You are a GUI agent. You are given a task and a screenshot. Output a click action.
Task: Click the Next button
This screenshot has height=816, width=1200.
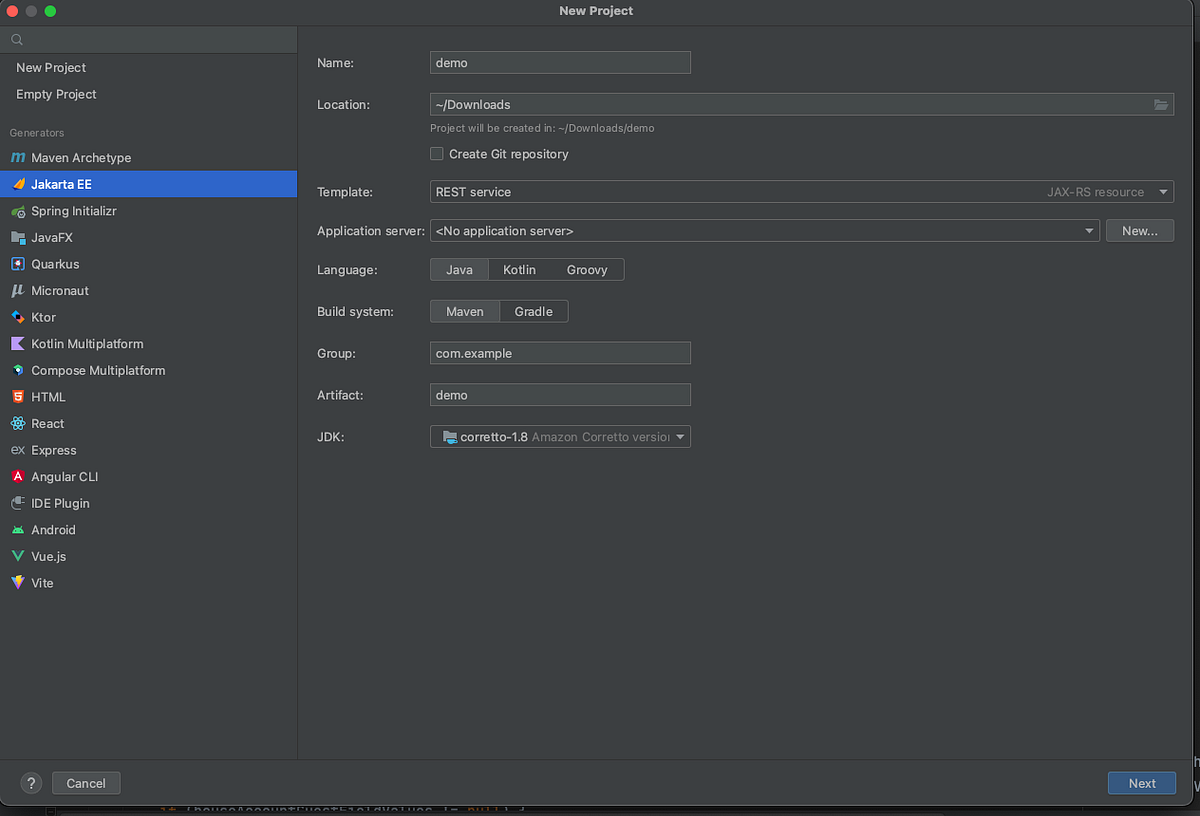point(1141,783)
